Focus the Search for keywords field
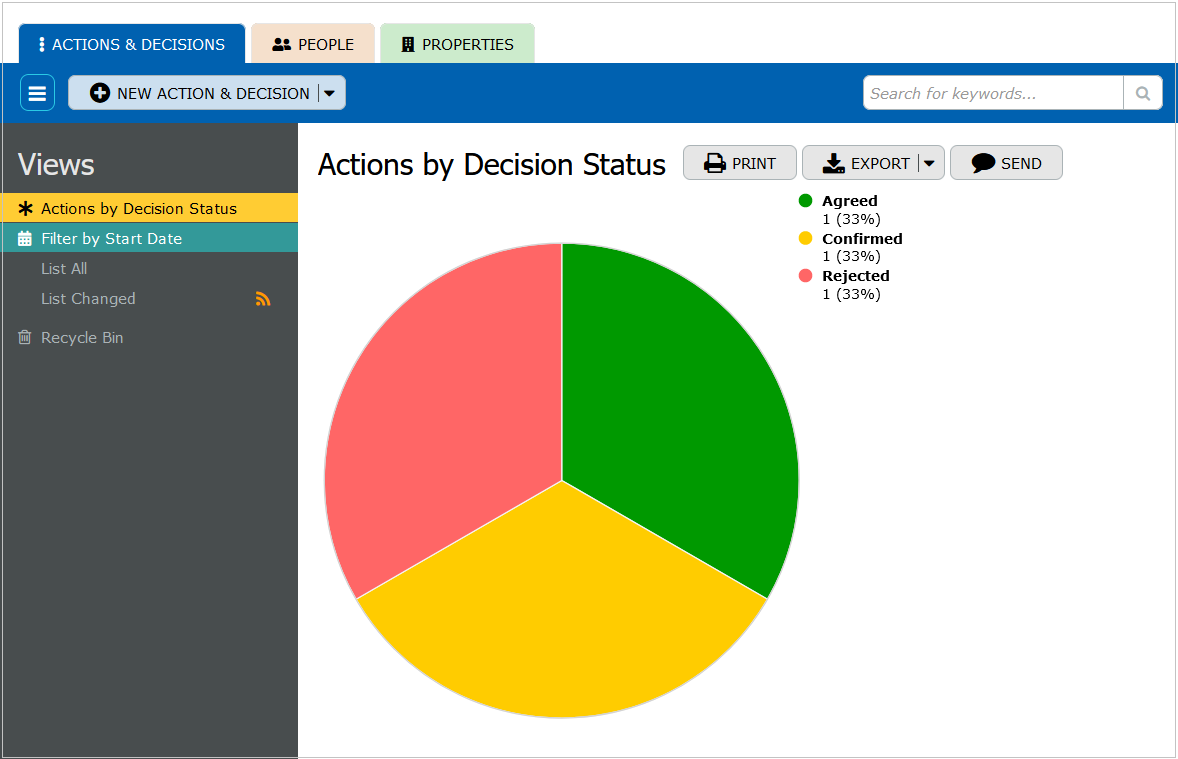The width and height of the screenshot is (1178, 759). click(x=992, y=93)
